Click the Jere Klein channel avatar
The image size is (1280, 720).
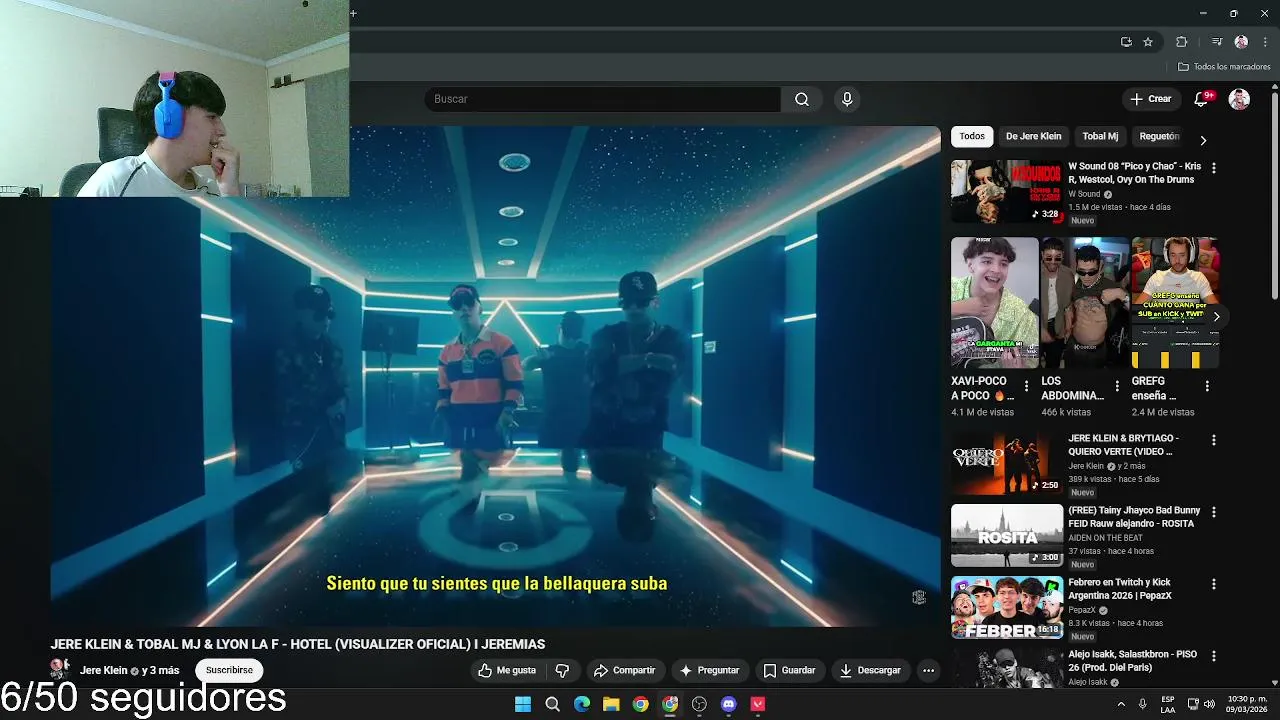60,669
